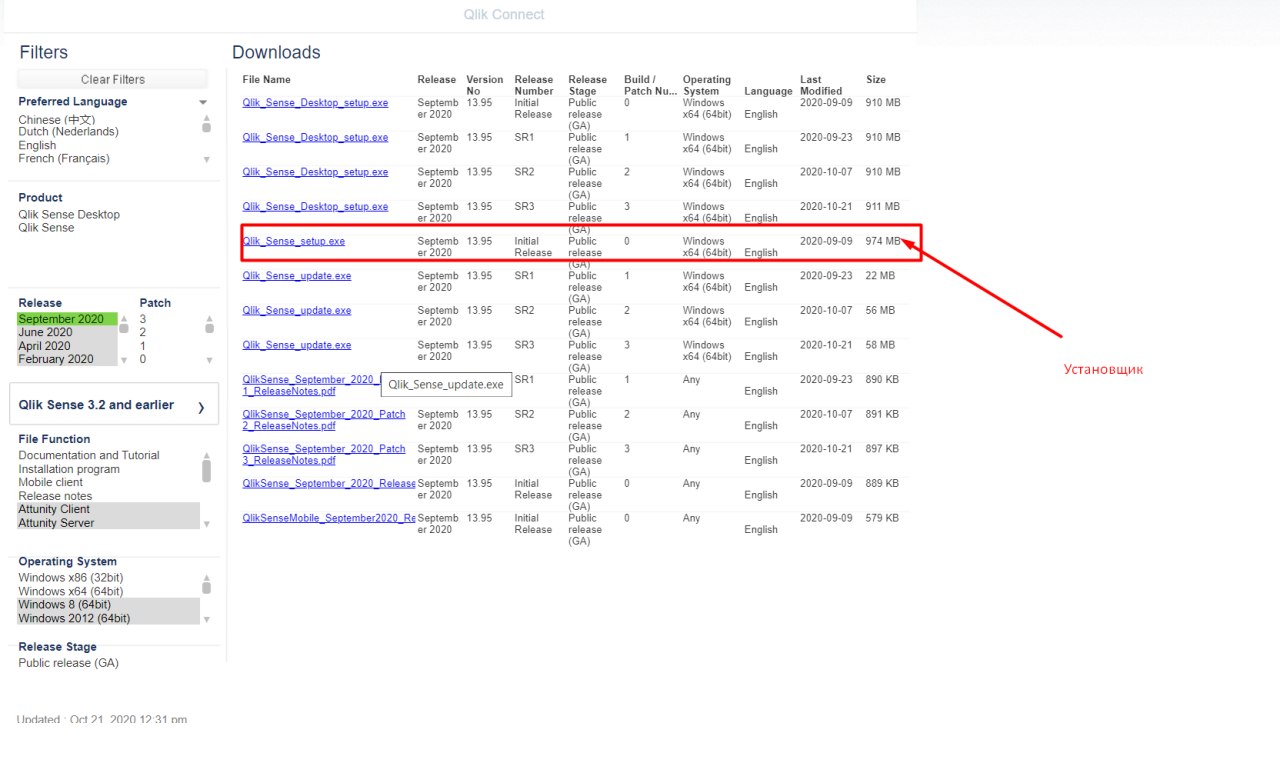Sort by Language column header

768,91
